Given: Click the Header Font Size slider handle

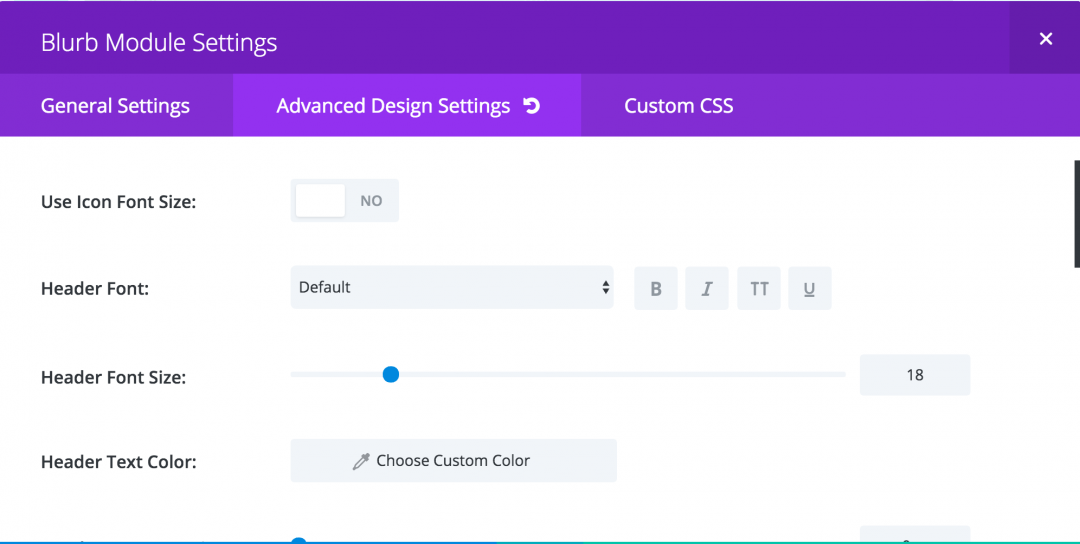Looking at the screenshot, I should (391, 375).
